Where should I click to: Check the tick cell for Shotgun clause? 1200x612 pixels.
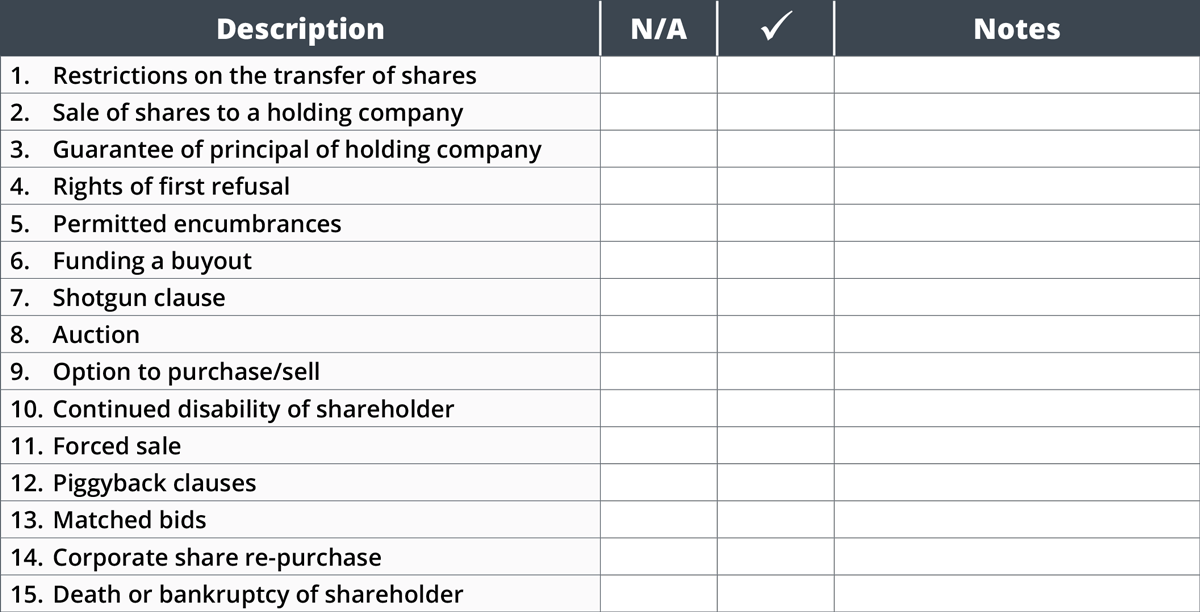pos(776,297)
